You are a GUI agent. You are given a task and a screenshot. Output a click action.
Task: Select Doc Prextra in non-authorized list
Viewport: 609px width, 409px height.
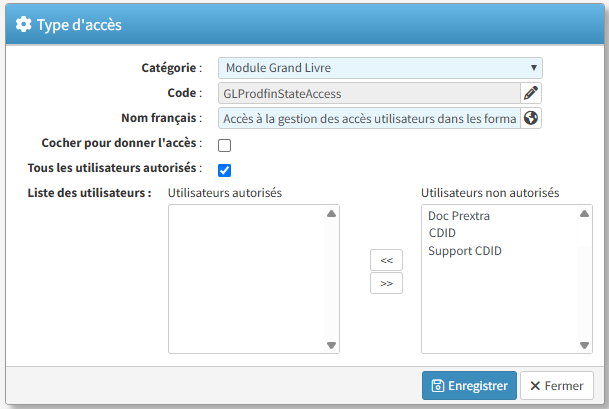point(459,216)
